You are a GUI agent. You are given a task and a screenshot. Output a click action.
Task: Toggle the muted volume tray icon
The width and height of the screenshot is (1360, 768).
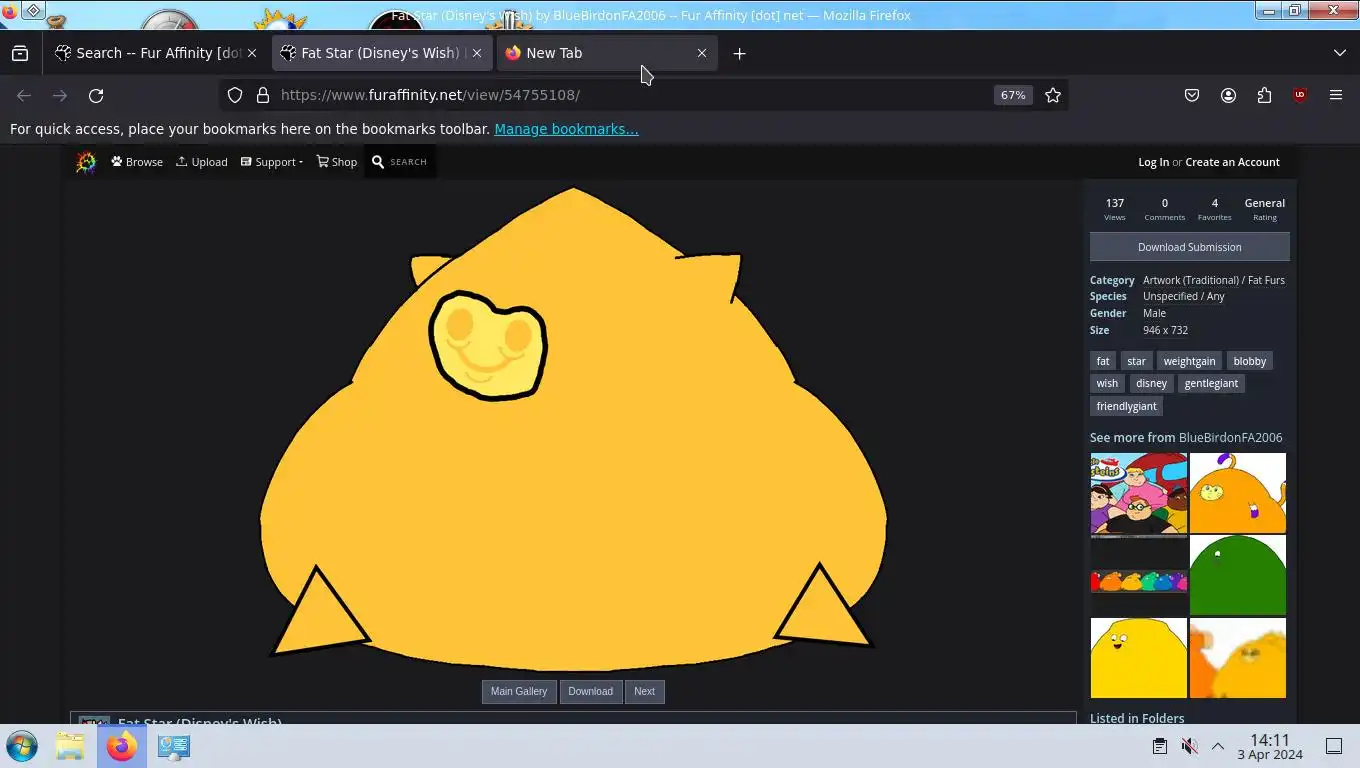tap(1189, 746)
